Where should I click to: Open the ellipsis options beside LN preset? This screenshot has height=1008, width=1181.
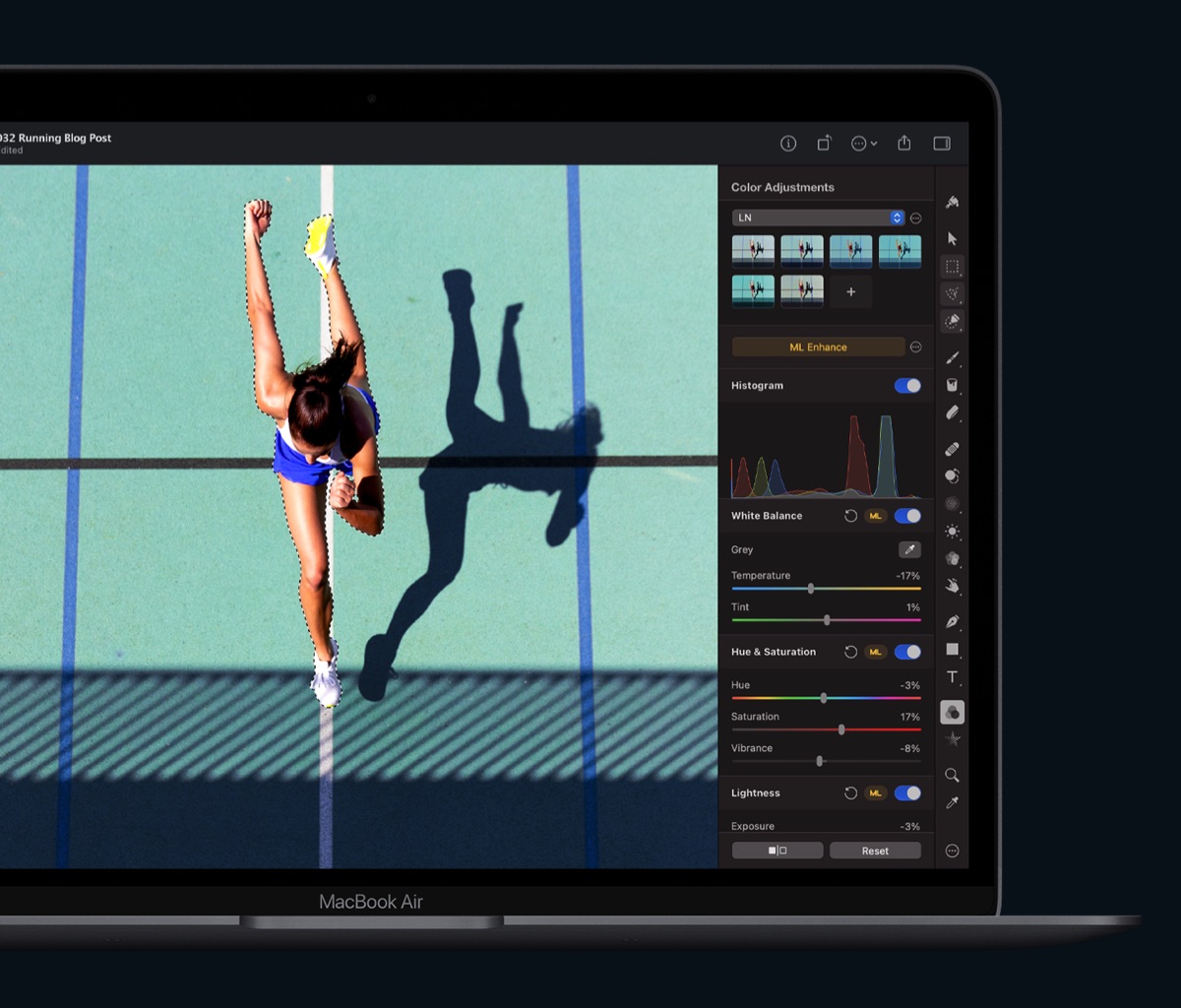pos(915,218)
